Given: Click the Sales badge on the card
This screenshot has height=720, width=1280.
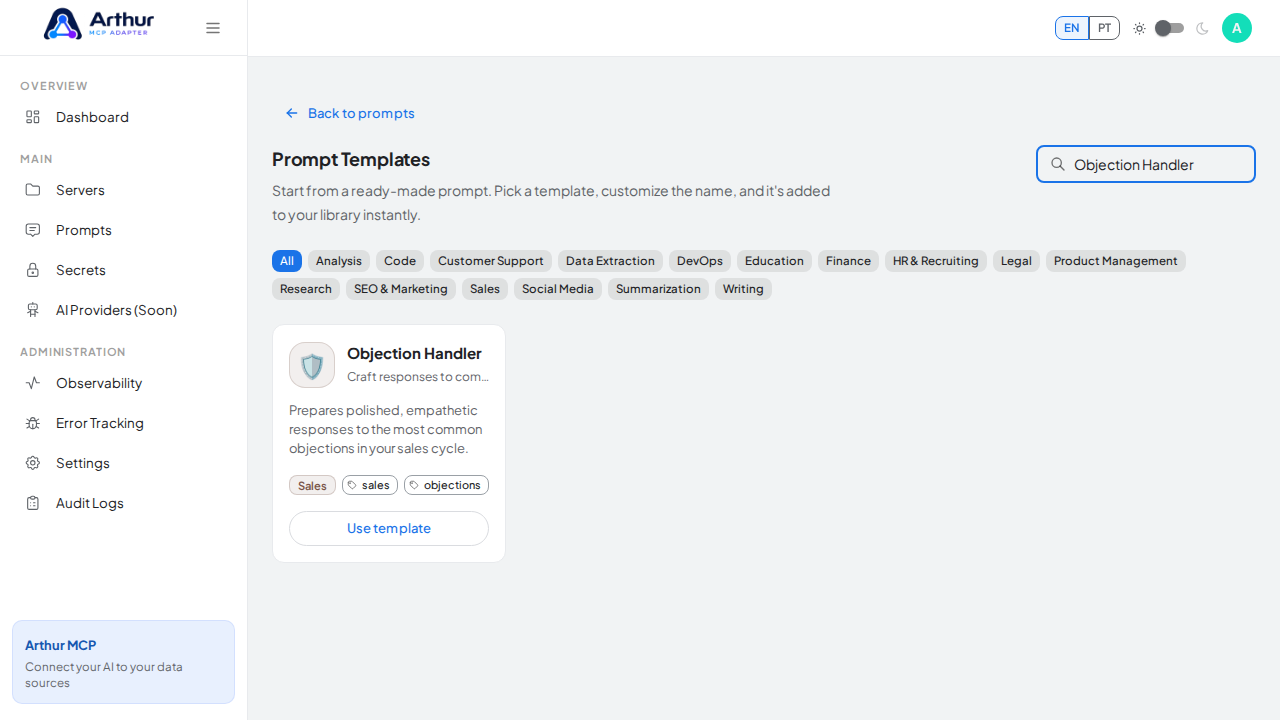Looking at the screenshot, I should pos(312,485).
